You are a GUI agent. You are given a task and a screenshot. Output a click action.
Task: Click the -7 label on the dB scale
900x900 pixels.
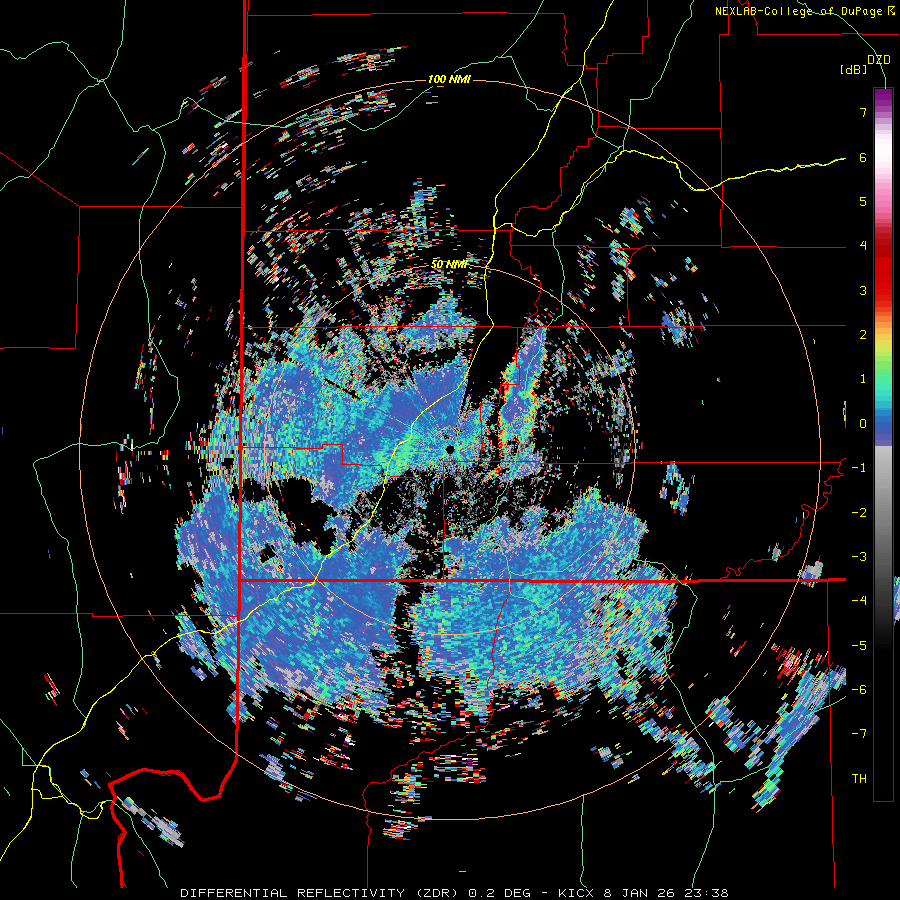pyautogui.click(x=859, y=734)
